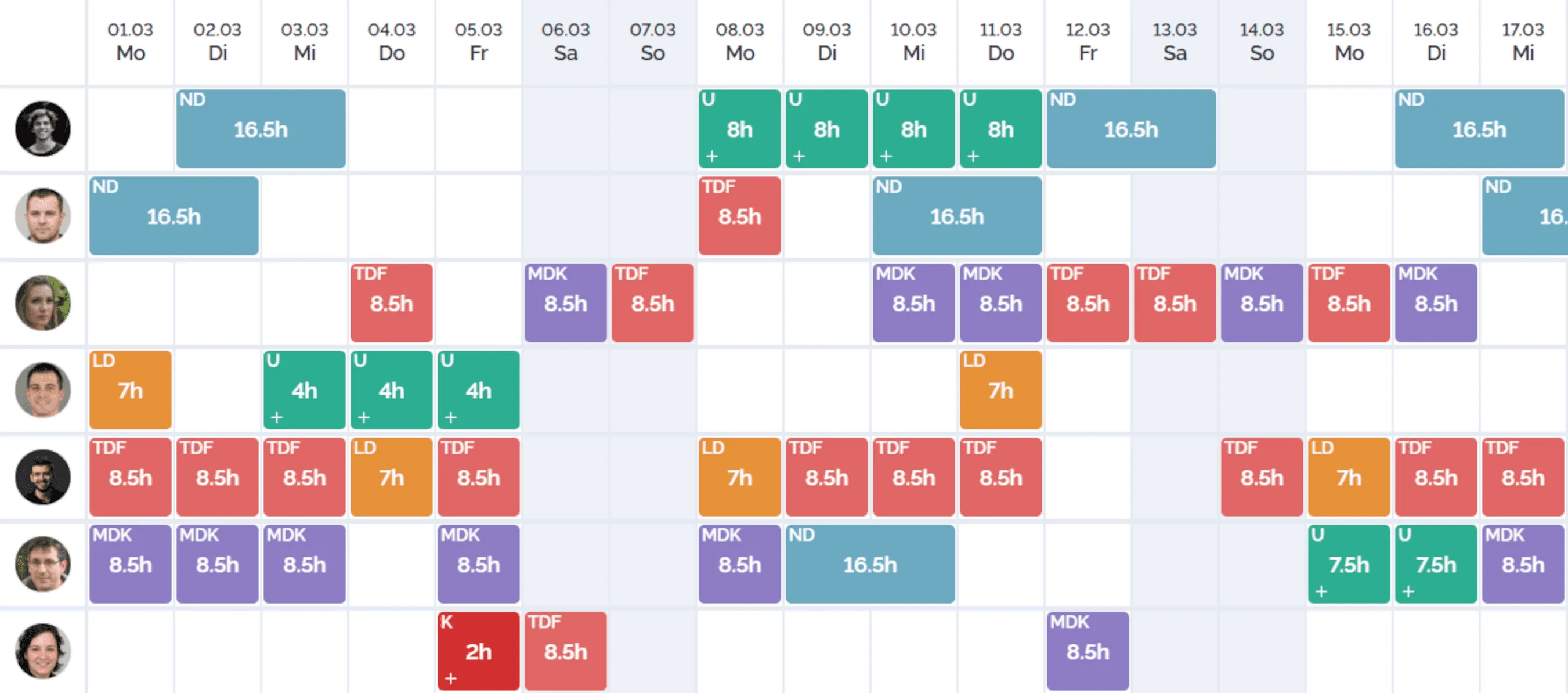The width and height of the screenshot is (1568, 693).
Task: Click plus icon on U 8h shift 11.03
Action: 973,157
